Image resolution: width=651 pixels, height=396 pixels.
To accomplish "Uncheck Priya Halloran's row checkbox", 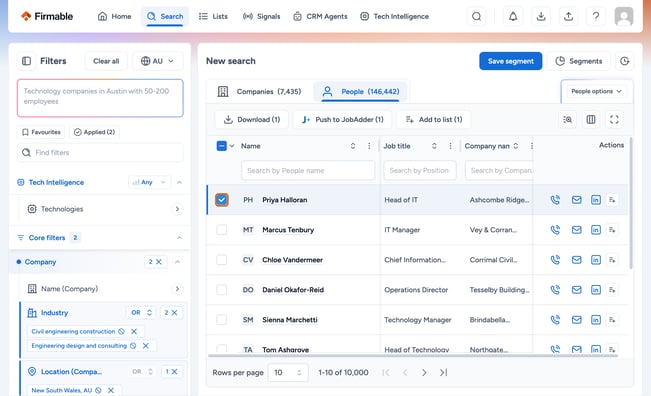I will point(222,200).
